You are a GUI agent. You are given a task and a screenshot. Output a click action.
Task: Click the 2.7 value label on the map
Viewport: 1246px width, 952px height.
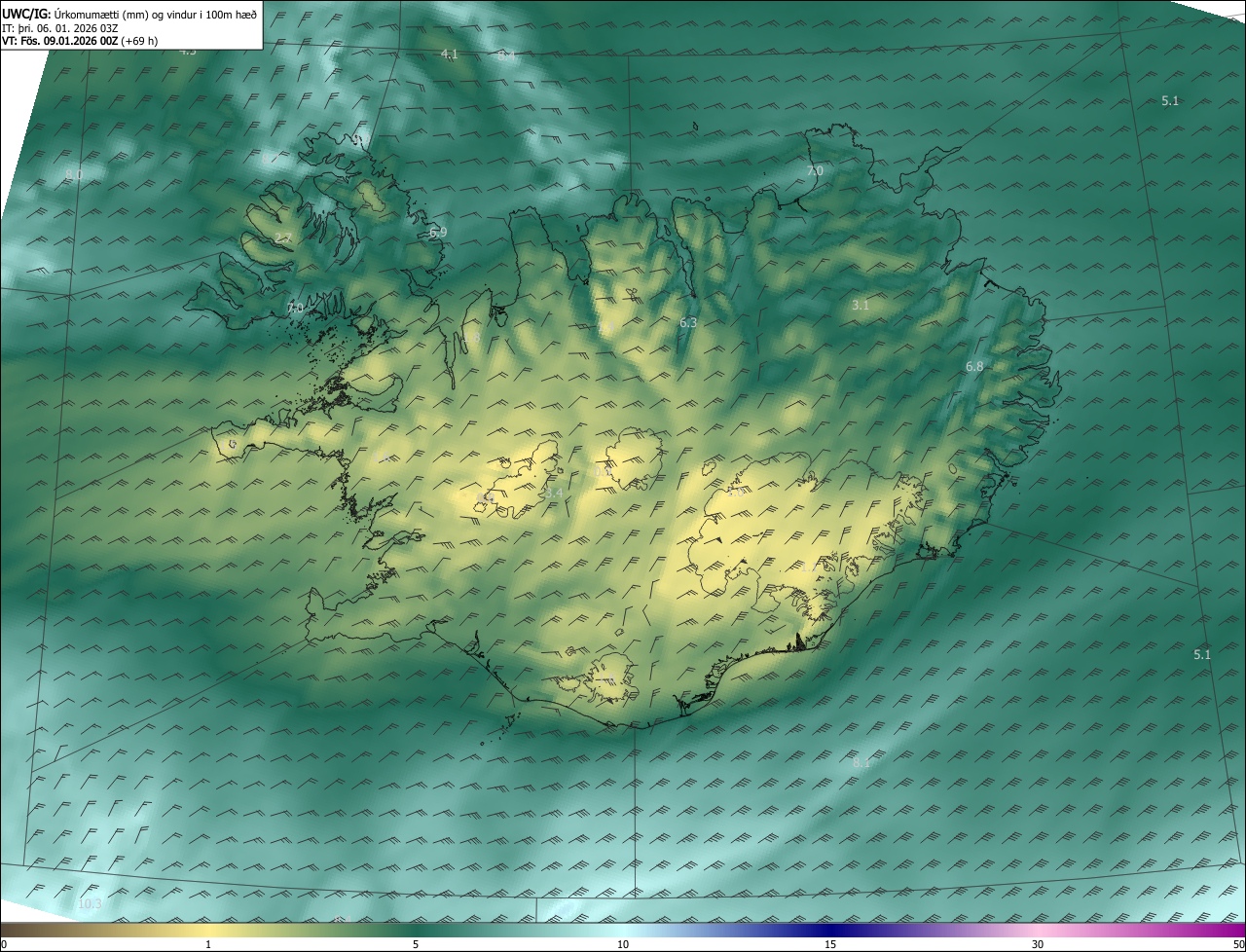coord(282,238)
